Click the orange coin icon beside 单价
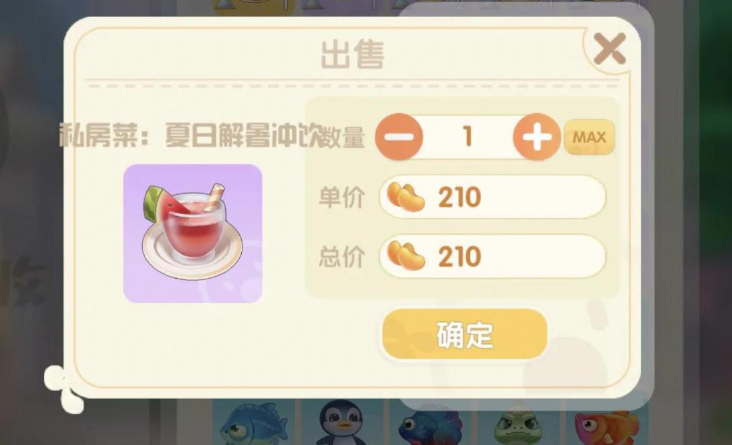This screenshot has width=732, height=445. click(x=406, y=197)
